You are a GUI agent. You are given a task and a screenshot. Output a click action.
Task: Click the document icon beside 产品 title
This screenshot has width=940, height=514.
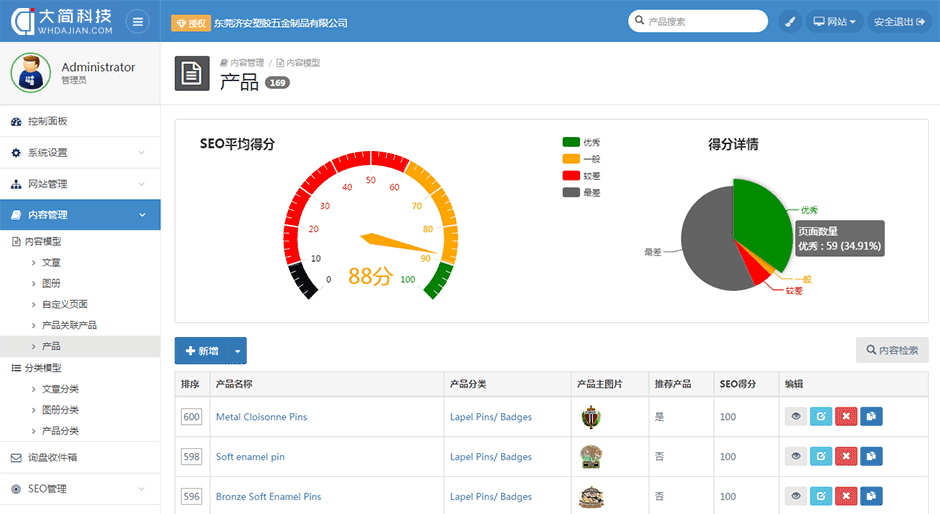192,73
